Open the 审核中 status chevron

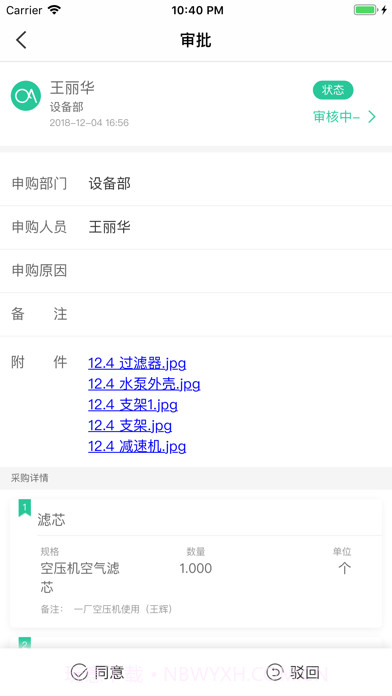point(372,117)
